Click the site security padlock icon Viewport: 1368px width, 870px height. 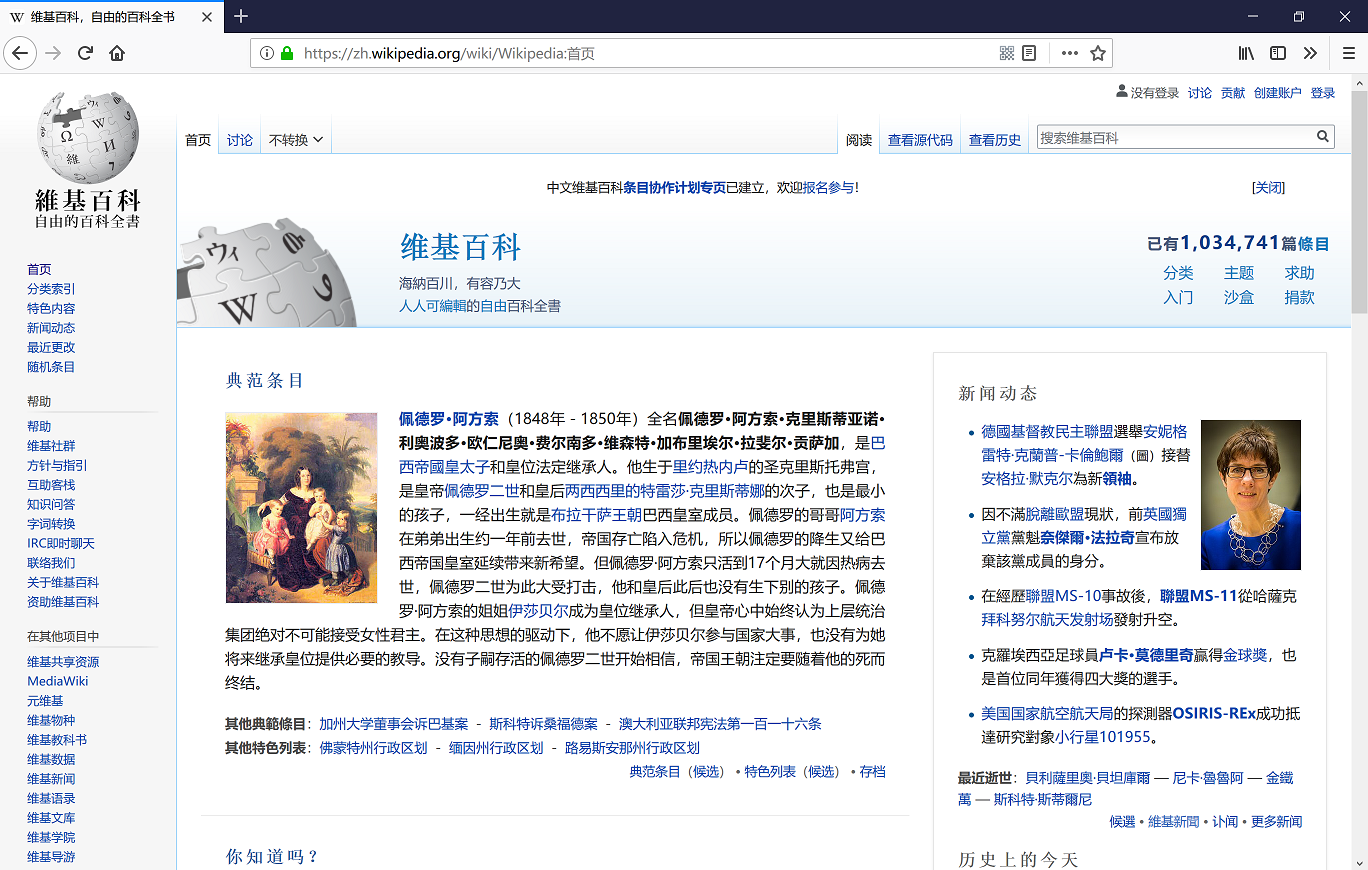286,53
